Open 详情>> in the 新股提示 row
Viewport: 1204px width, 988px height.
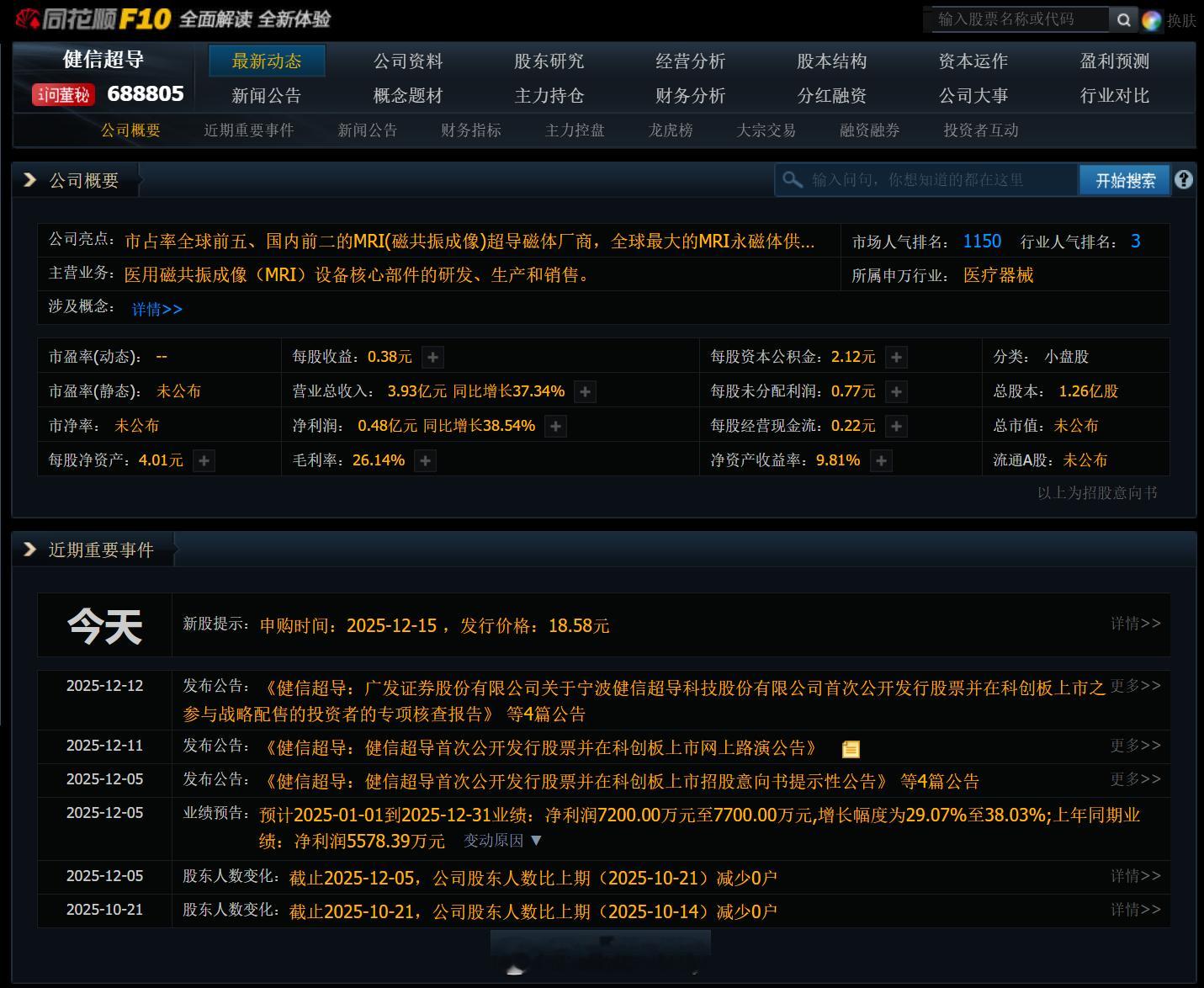(1135, 624)
